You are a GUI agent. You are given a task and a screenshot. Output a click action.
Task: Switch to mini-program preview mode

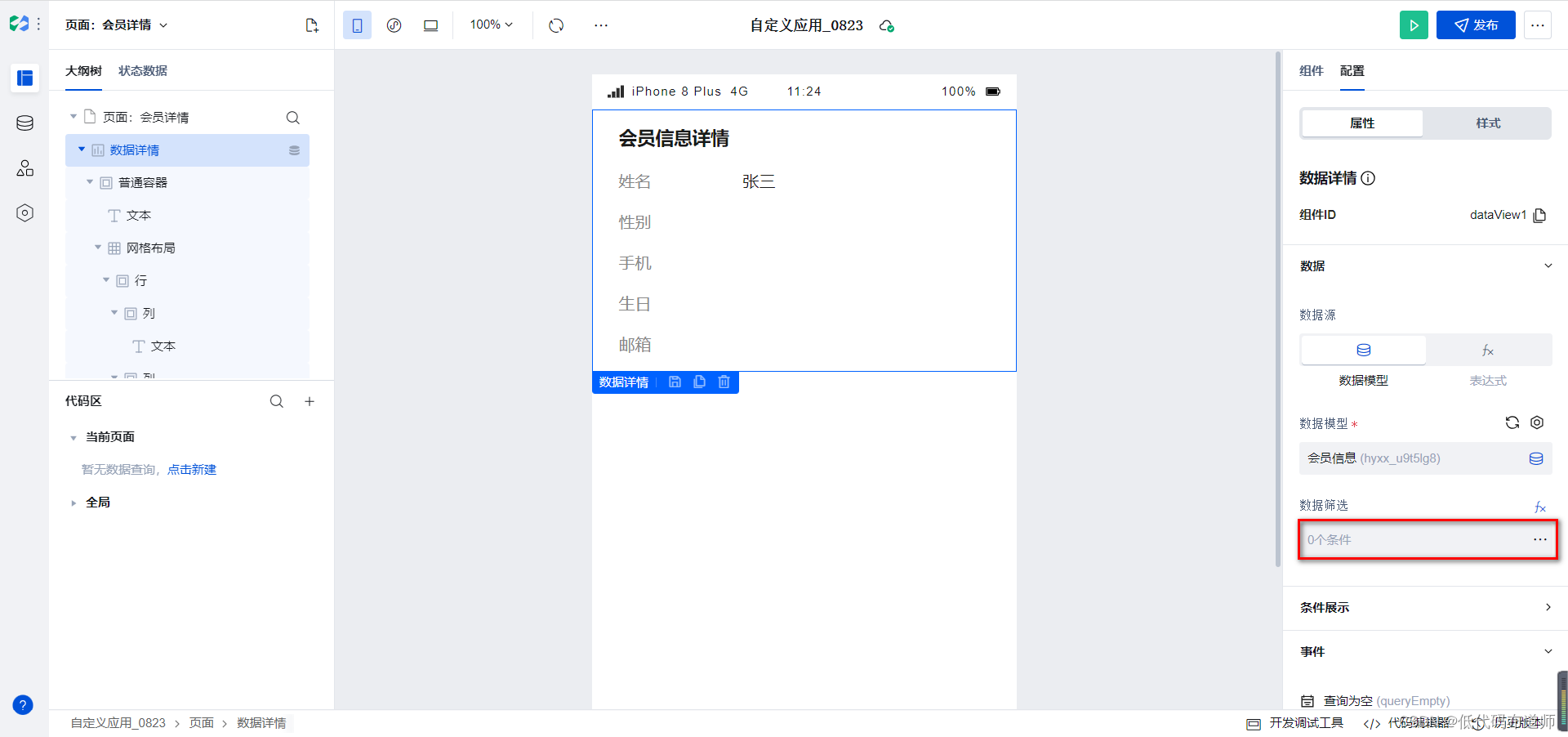tap(394, 25)
